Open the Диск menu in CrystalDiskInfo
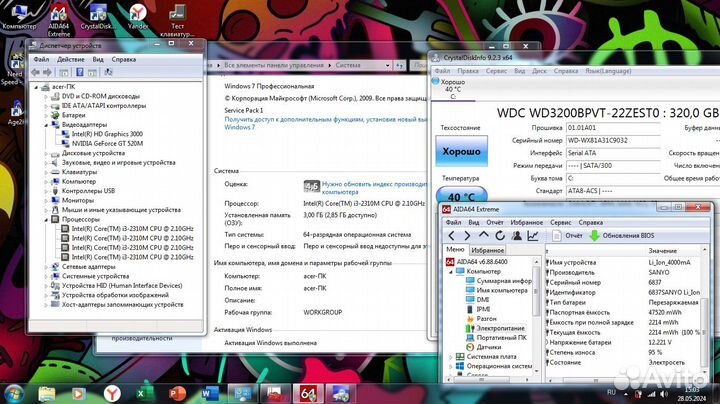Image resolution: width=720 pixels, height=404 pixels. point(539,71)
